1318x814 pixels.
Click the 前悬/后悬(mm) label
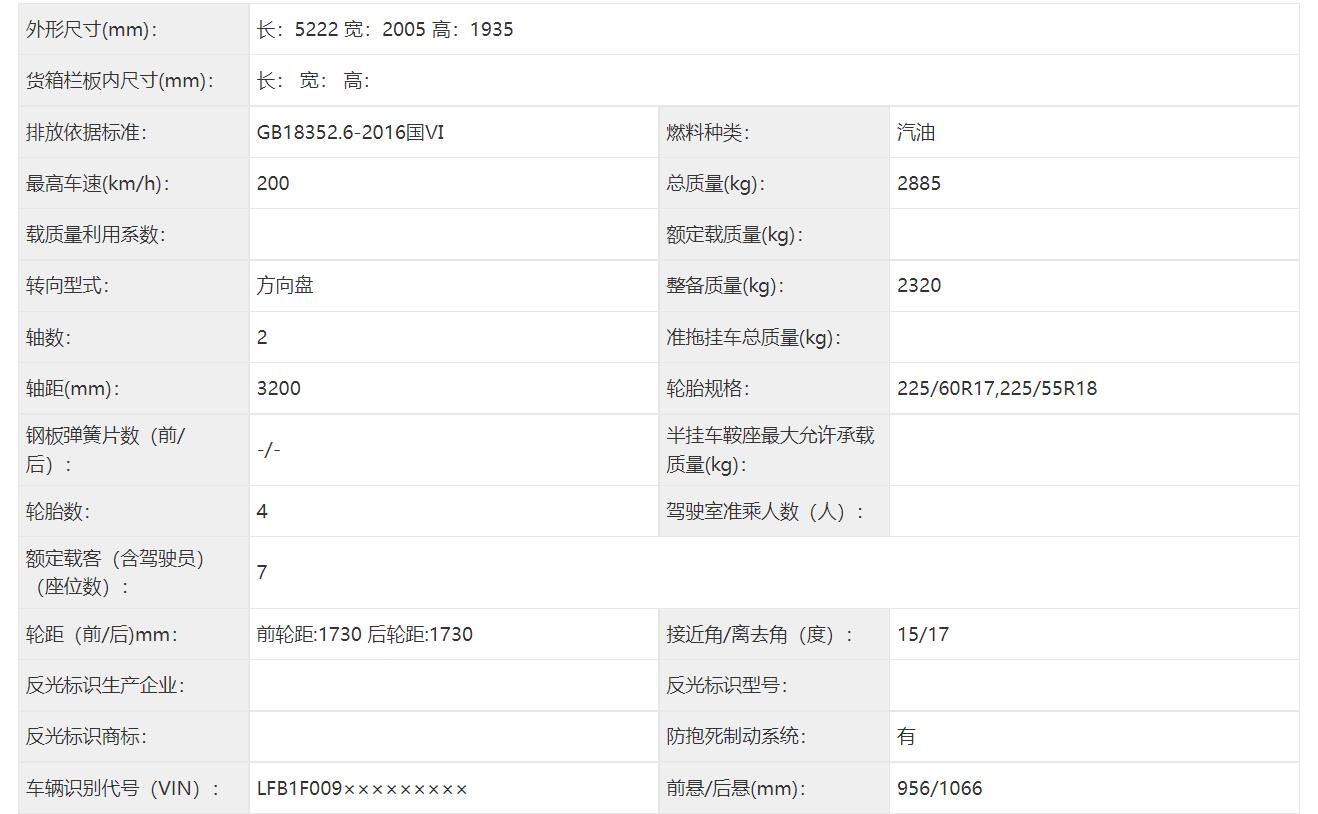point(736,788)
